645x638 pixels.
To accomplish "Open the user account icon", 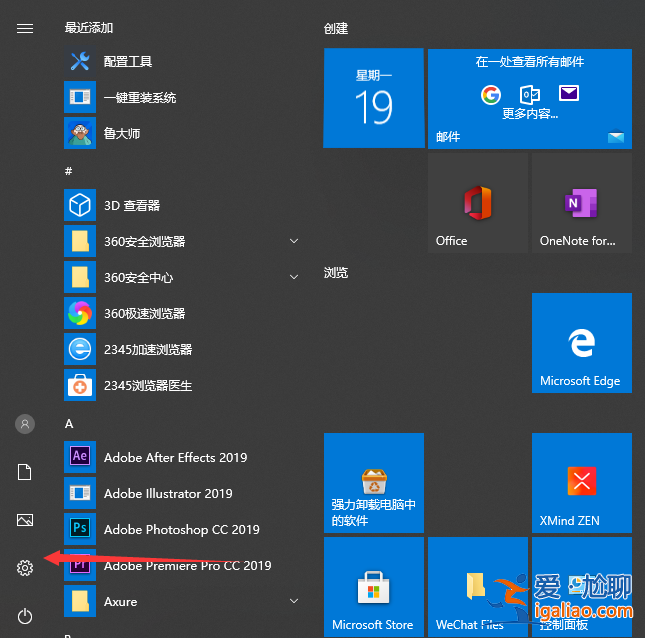I will pos(25,424).
